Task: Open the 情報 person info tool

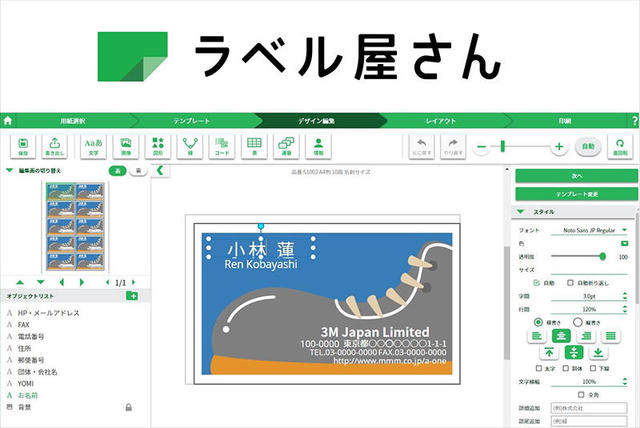Action: point(318,146)
